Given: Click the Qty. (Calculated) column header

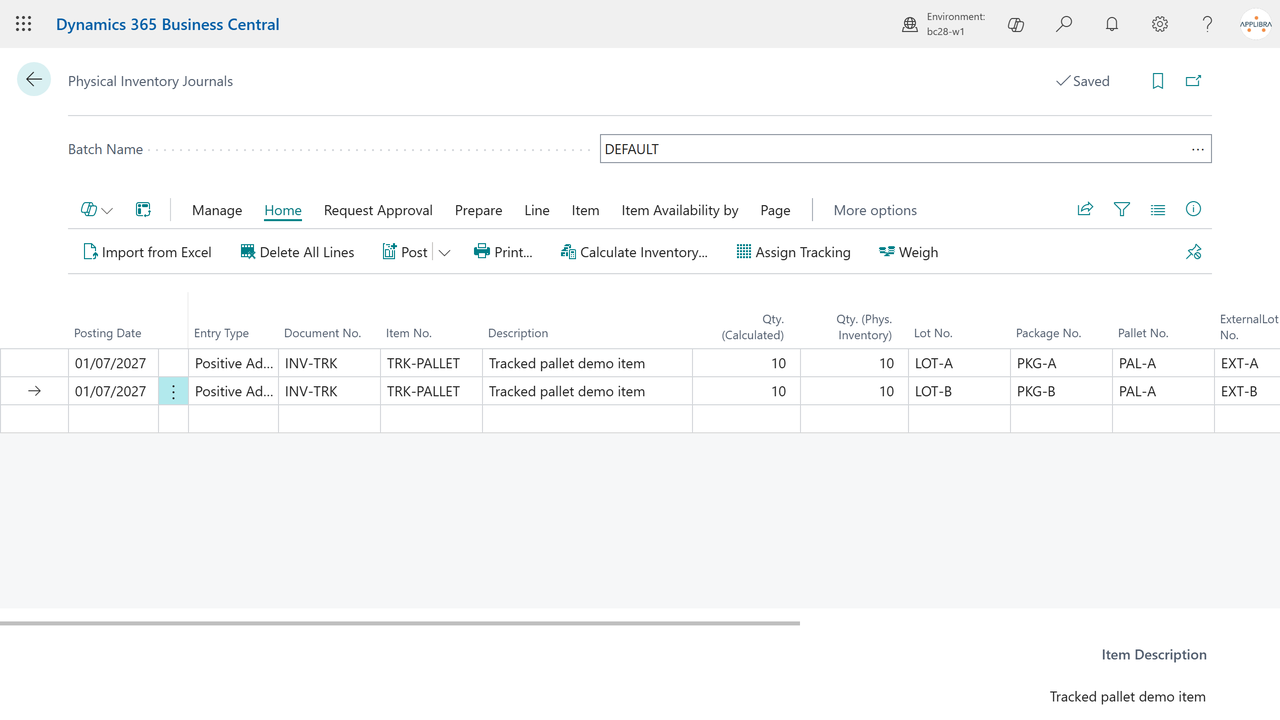Looking at the screenshot, I should click(x=753, y=327).
